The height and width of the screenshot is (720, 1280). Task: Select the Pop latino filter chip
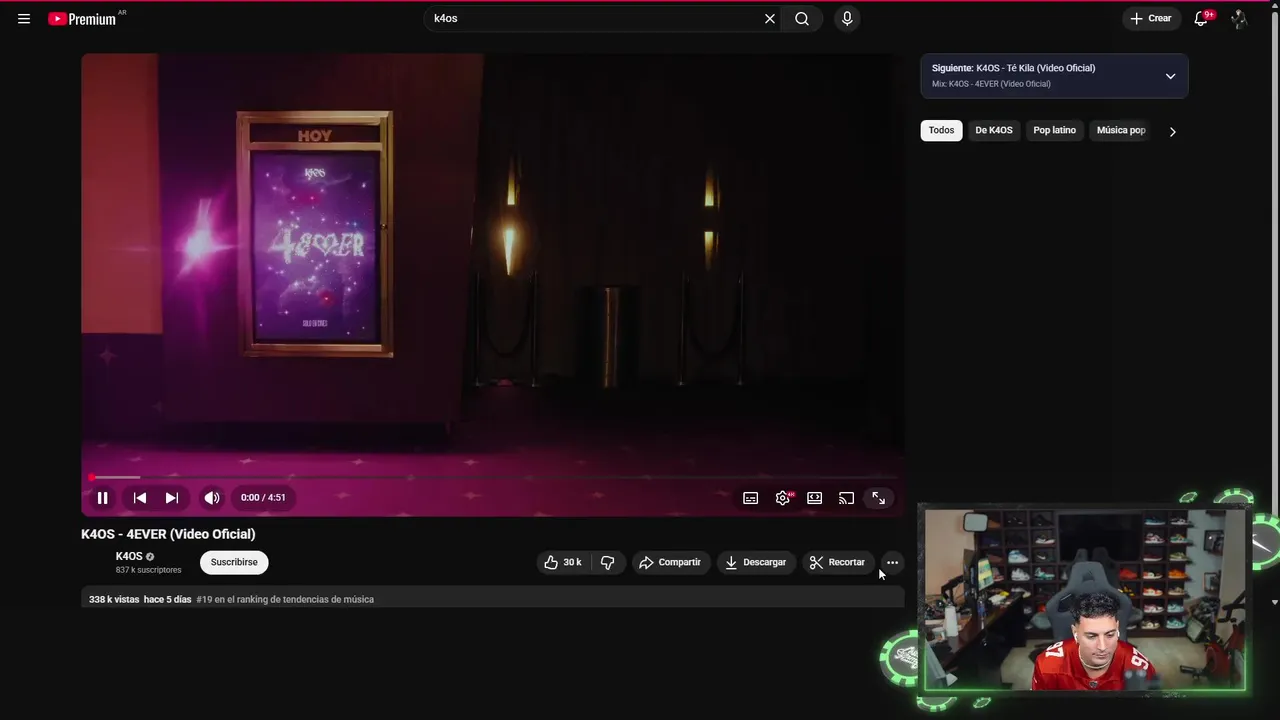click(x=1054, y=130)
